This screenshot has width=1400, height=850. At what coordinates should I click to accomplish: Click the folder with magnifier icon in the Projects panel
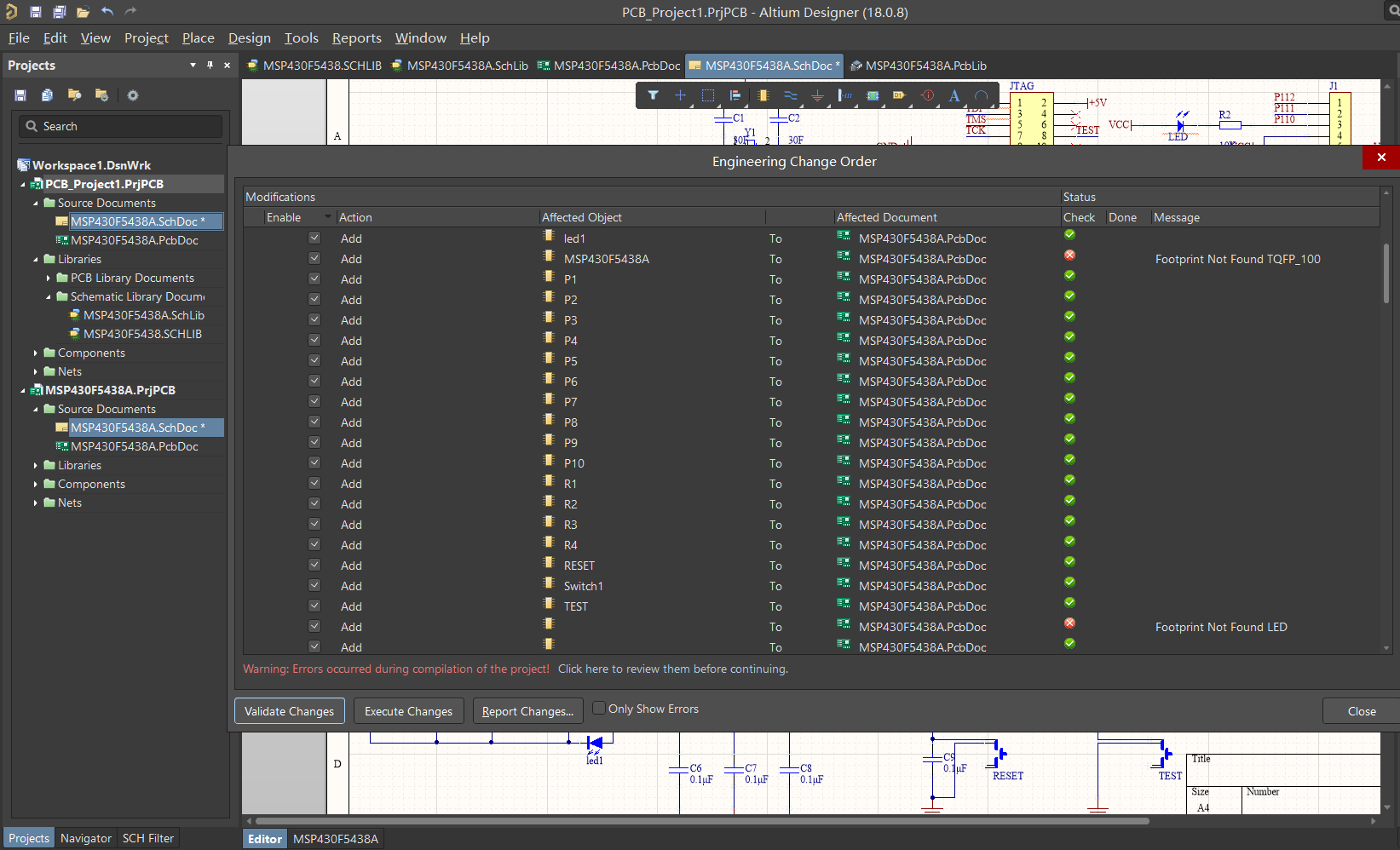point(75,95)
